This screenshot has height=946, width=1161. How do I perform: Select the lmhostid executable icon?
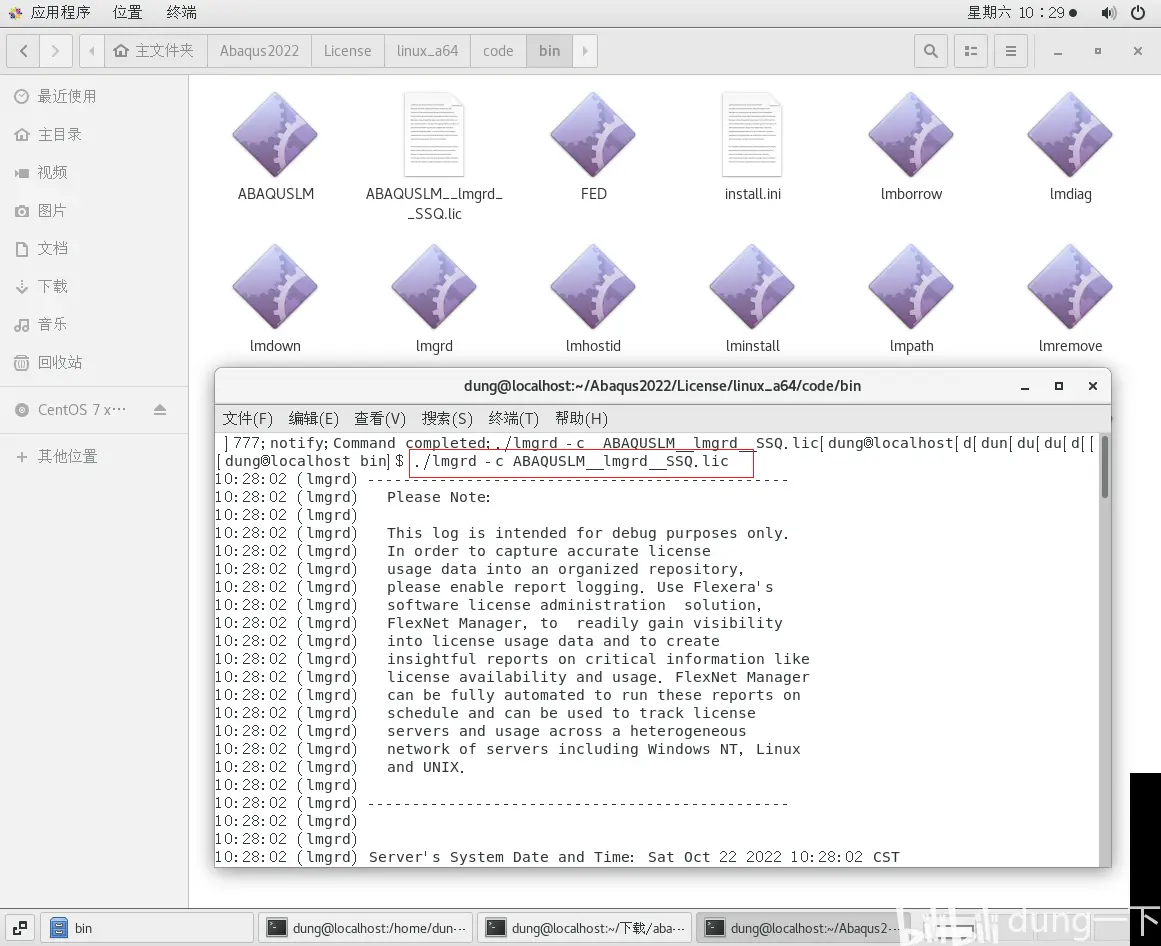tap(593, 287)
